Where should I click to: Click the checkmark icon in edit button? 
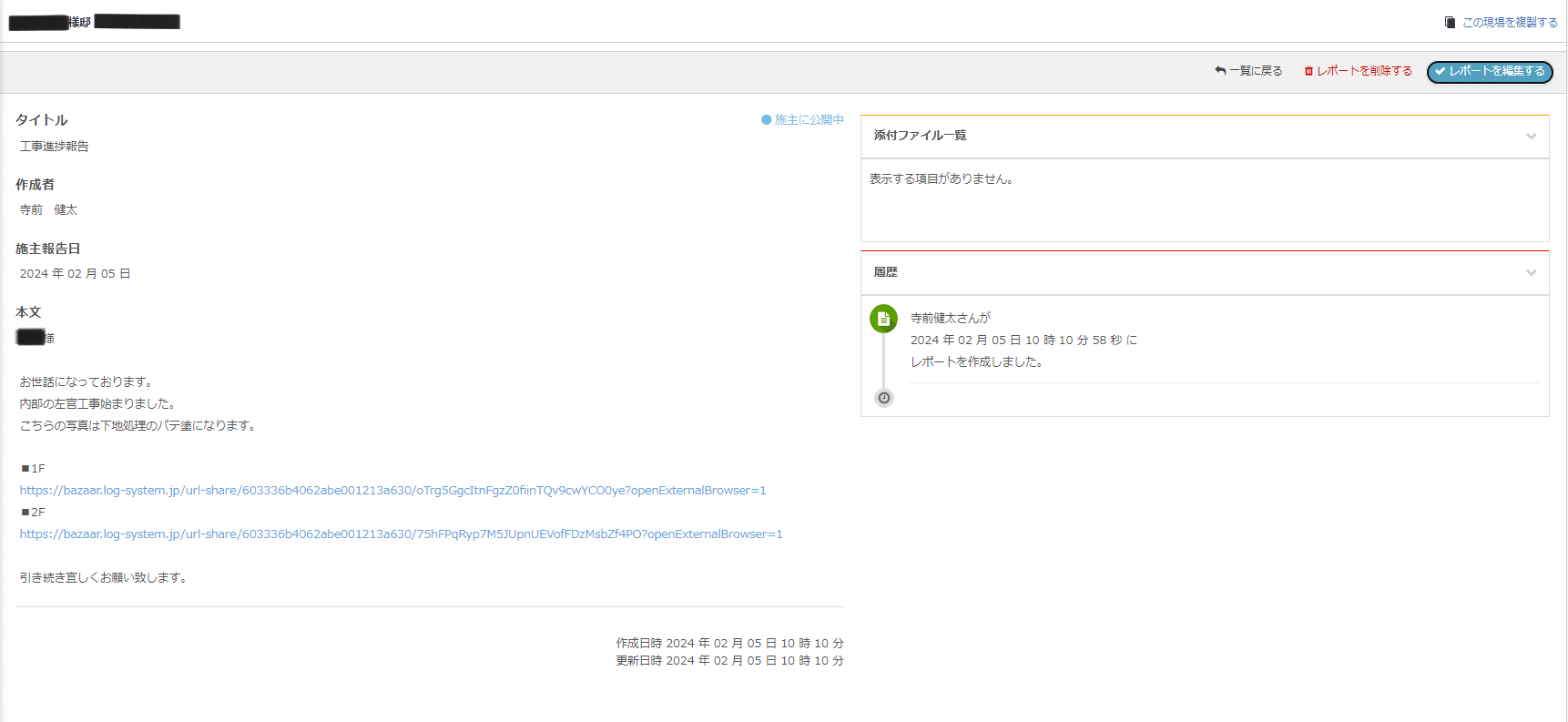[1440, 71]
